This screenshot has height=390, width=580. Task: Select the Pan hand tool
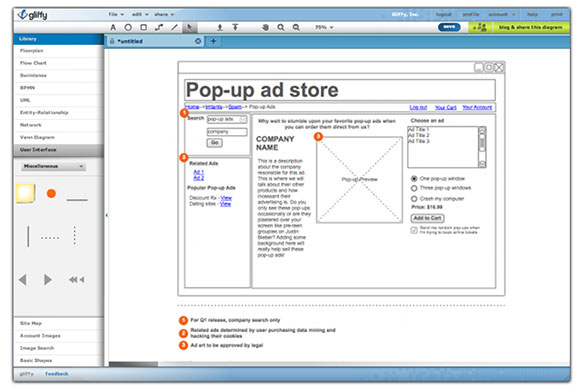point(265,27)
